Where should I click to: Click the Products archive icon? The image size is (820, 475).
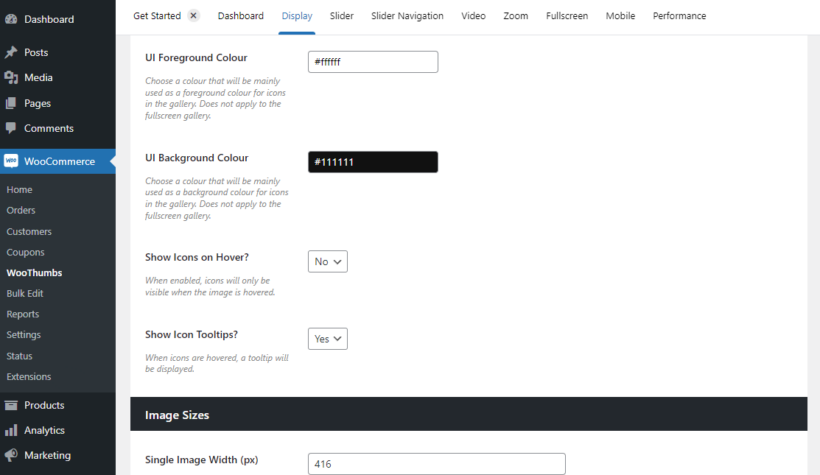click(11, 405)
